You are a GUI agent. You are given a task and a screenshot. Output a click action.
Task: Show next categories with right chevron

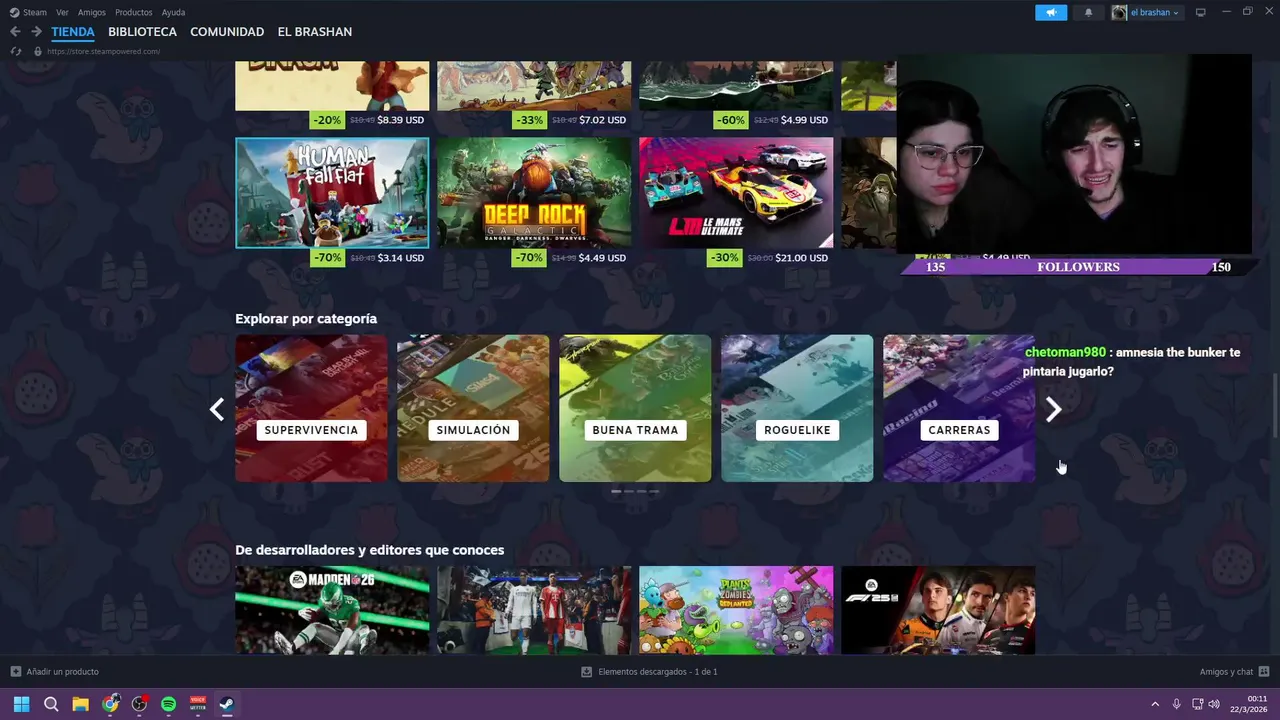pos(1053,409)
